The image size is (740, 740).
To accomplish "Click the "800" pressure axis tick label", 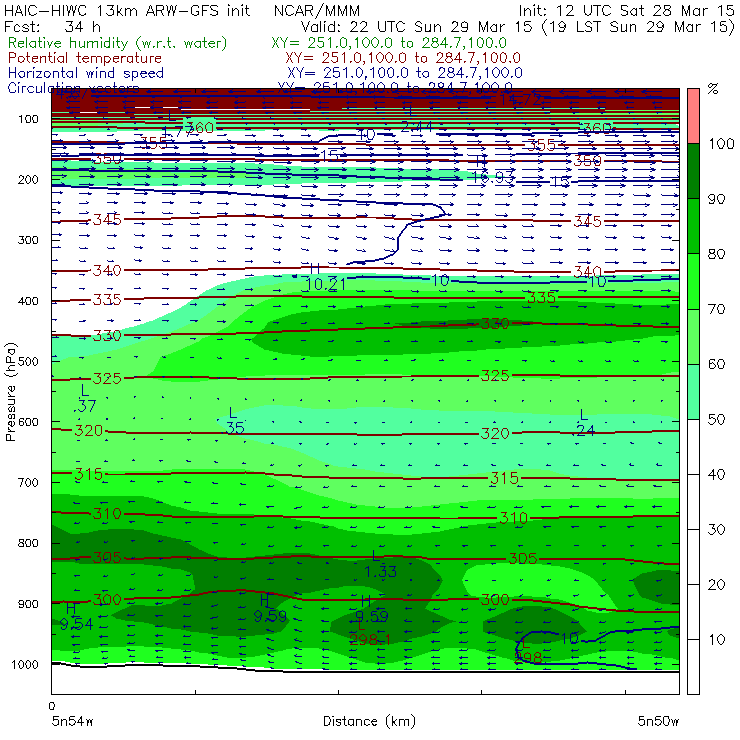I will (28, 543).
